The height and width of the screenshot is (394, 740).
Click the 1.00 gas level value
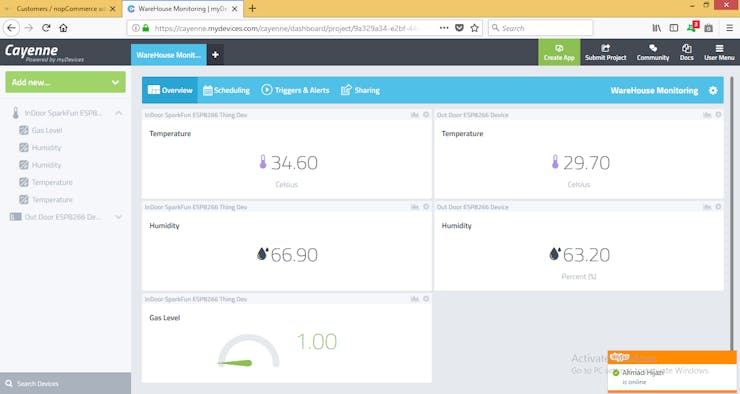[x=317, y=342]
